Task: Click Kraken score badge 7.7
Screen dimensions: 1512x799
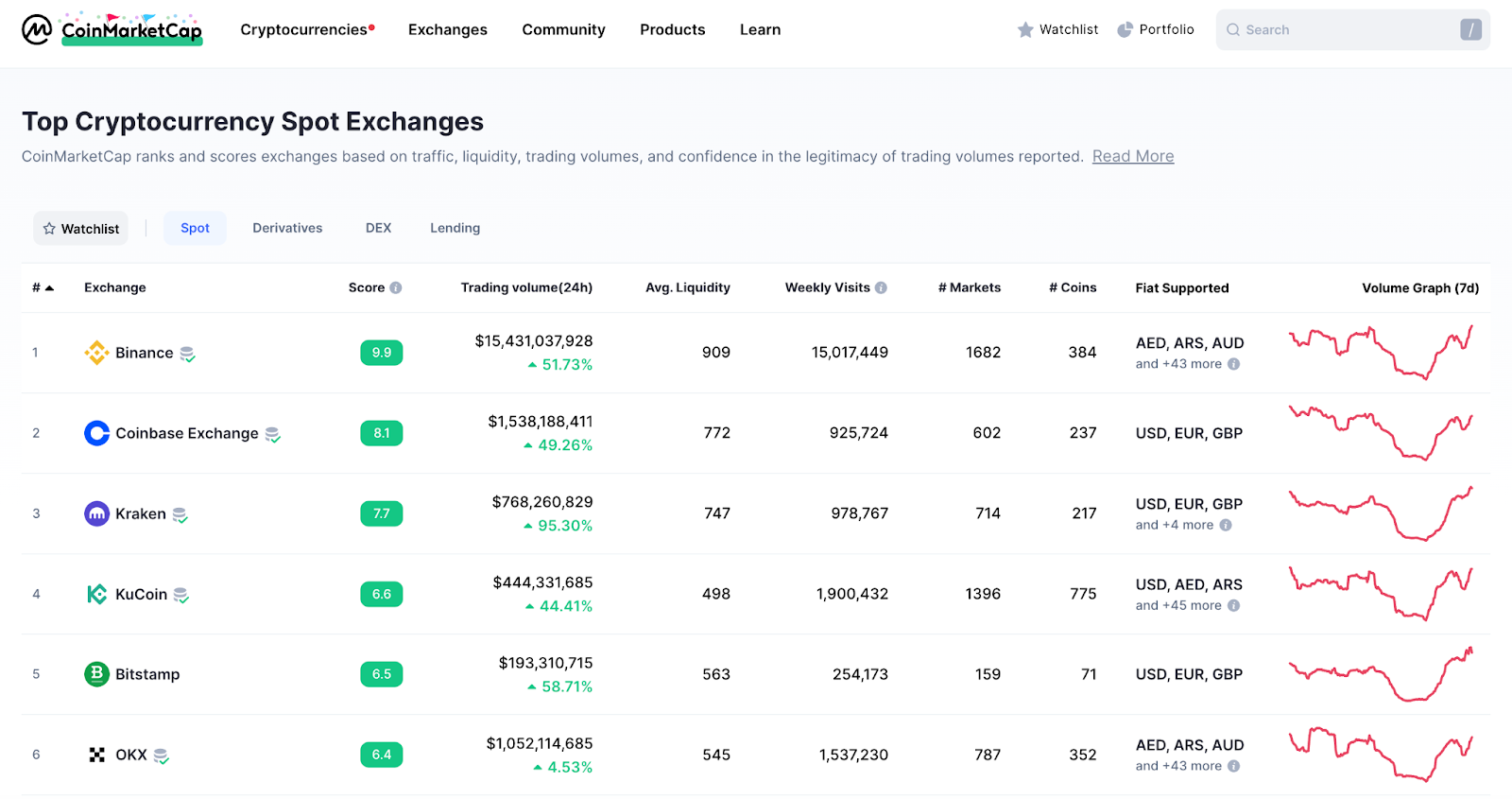Action: pos(382,513)
